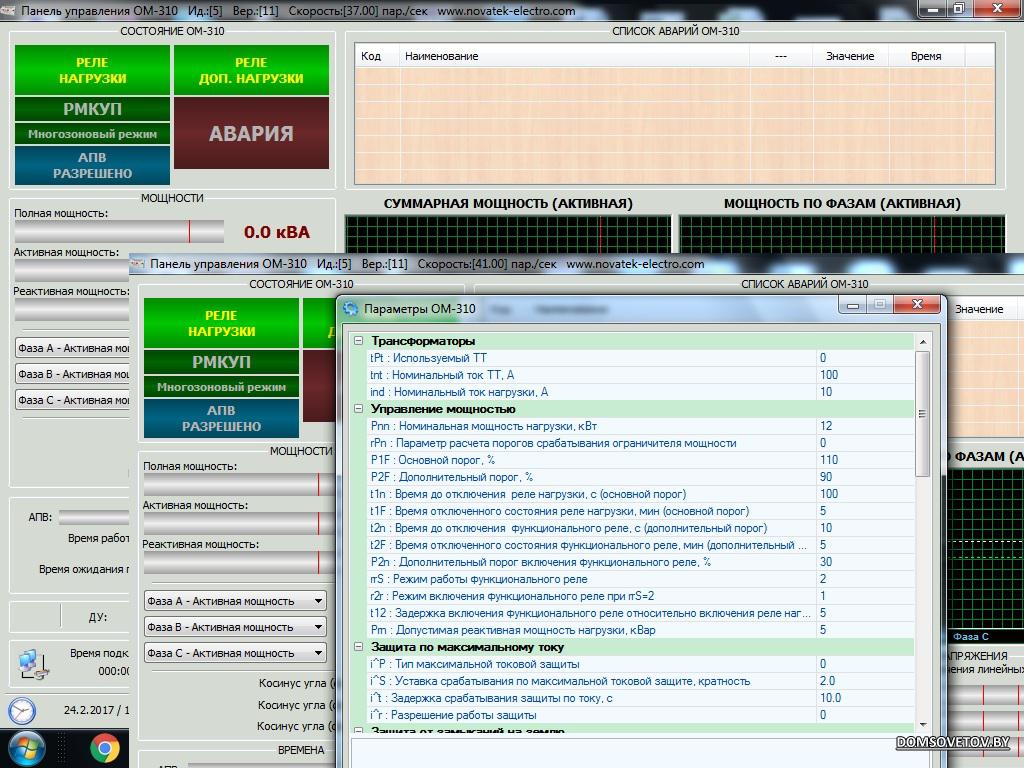Select the row P2n : Дополнительный порог включения функционального реле

[x=640, y=562]
